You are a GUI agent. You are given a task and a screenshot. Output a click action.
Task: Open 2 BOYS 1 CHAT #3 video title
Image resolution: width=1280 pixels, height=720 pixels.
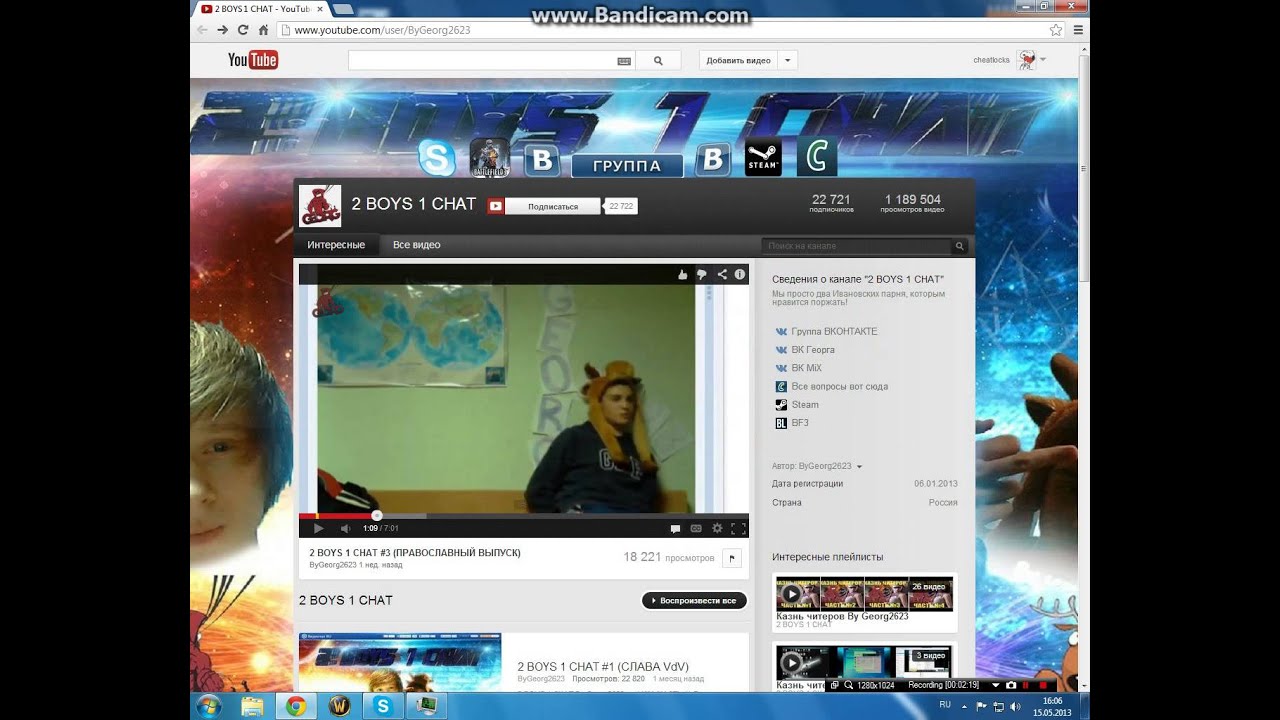pyautogui.click(x=415, y=553)
